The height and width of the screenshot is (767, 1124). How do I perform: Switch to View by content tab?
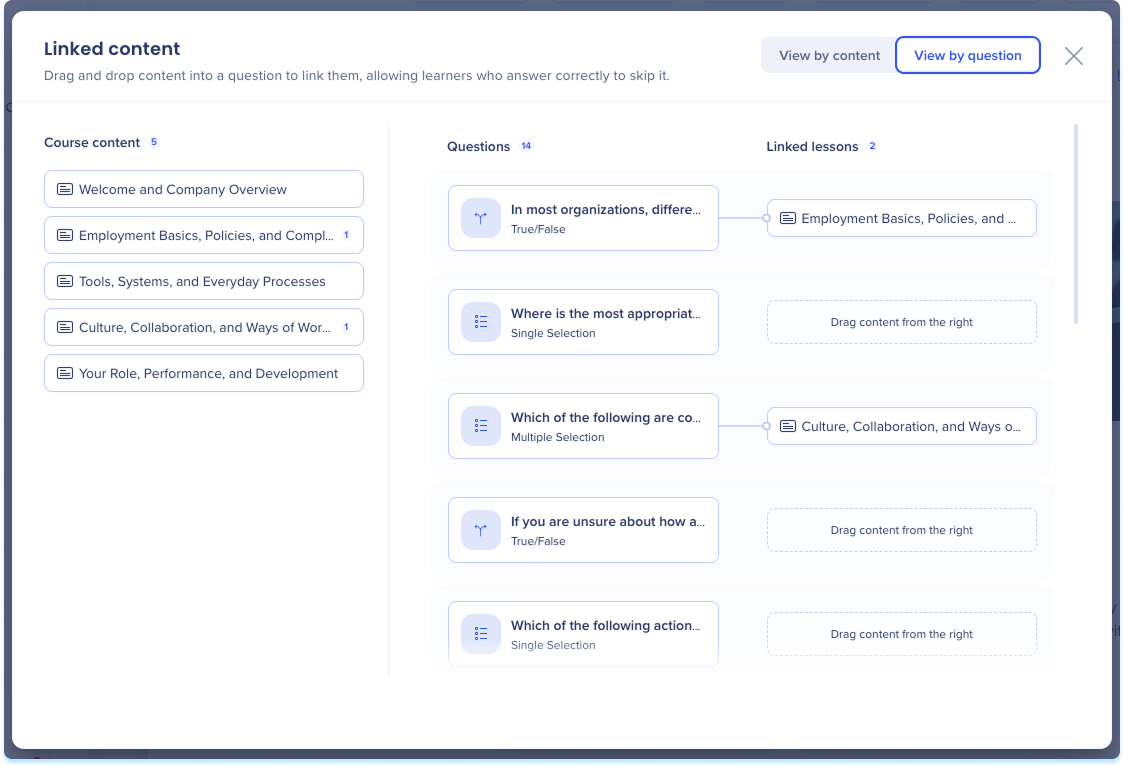click(x=829, y=55)
